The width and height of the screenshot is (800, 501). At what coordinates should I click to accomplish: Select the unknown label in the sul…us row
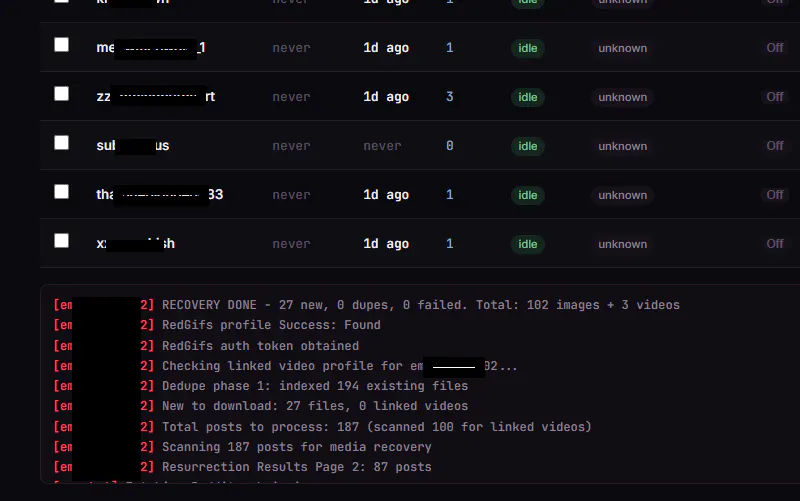(x=622, y=146)
